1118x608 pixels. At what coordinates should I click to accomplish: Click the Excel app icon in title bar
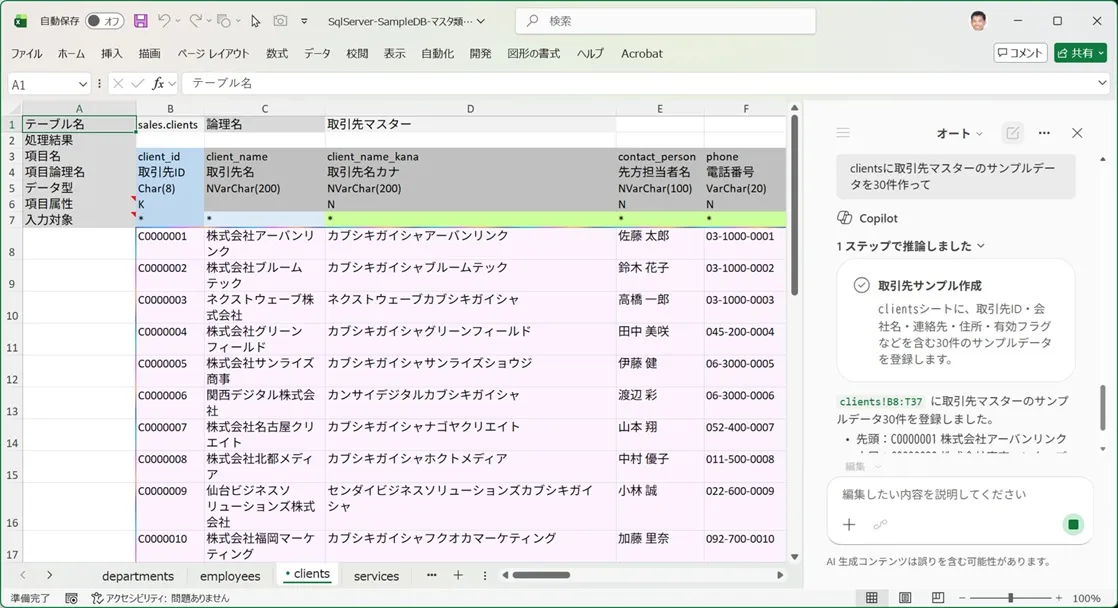(21, 21)
